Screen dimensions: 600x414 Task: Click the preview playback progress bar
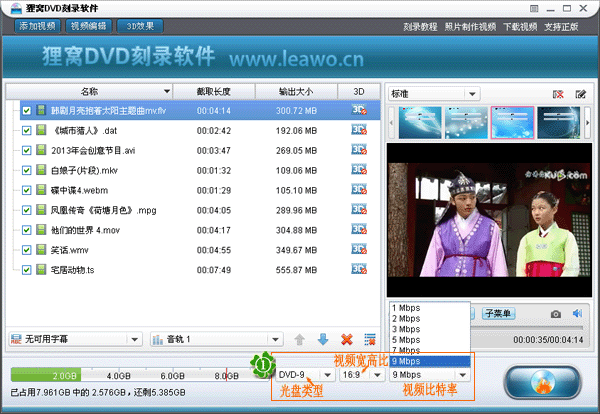(527, 328)
